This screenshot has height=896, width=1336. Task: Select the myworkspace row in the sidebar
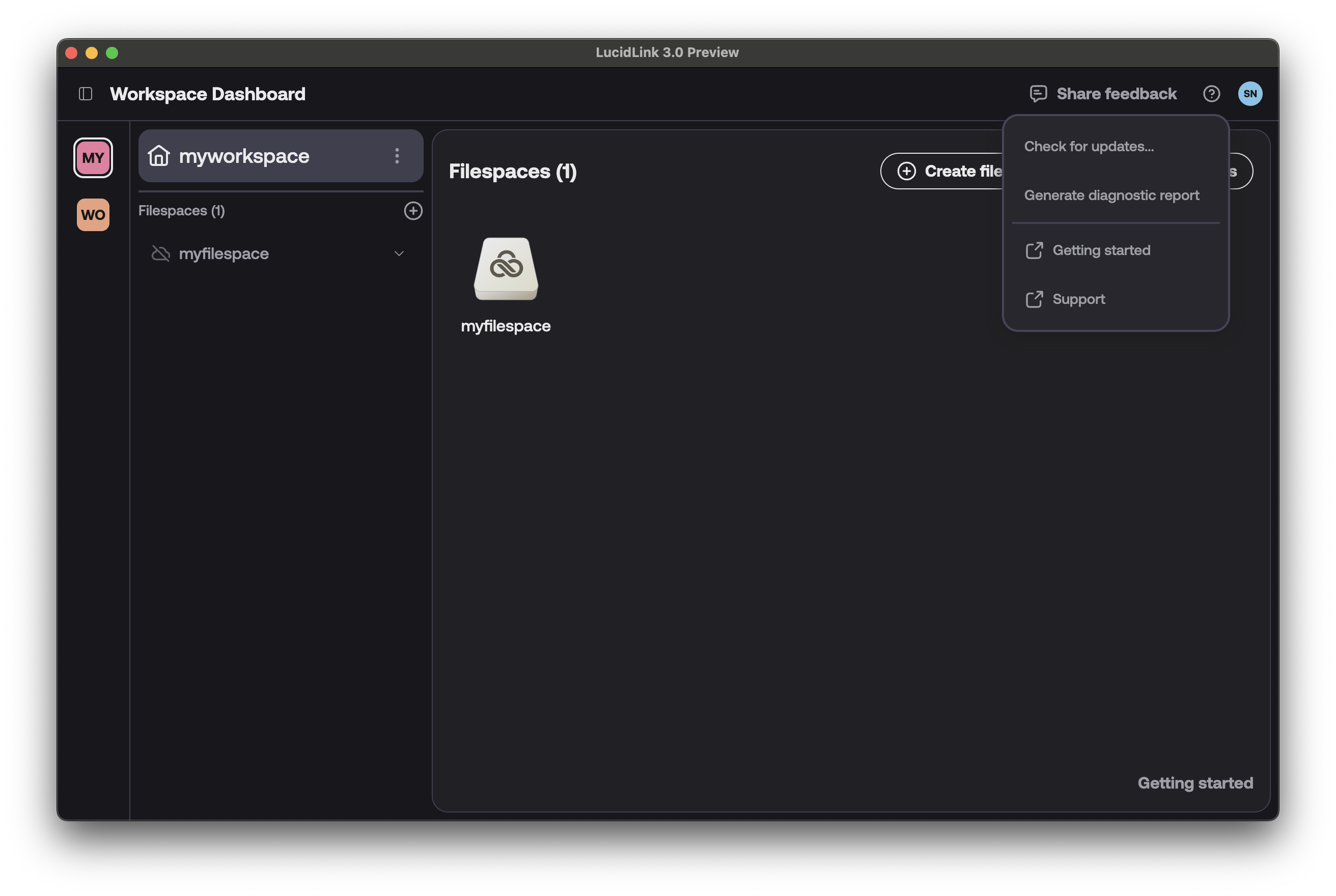click(281, 156)
